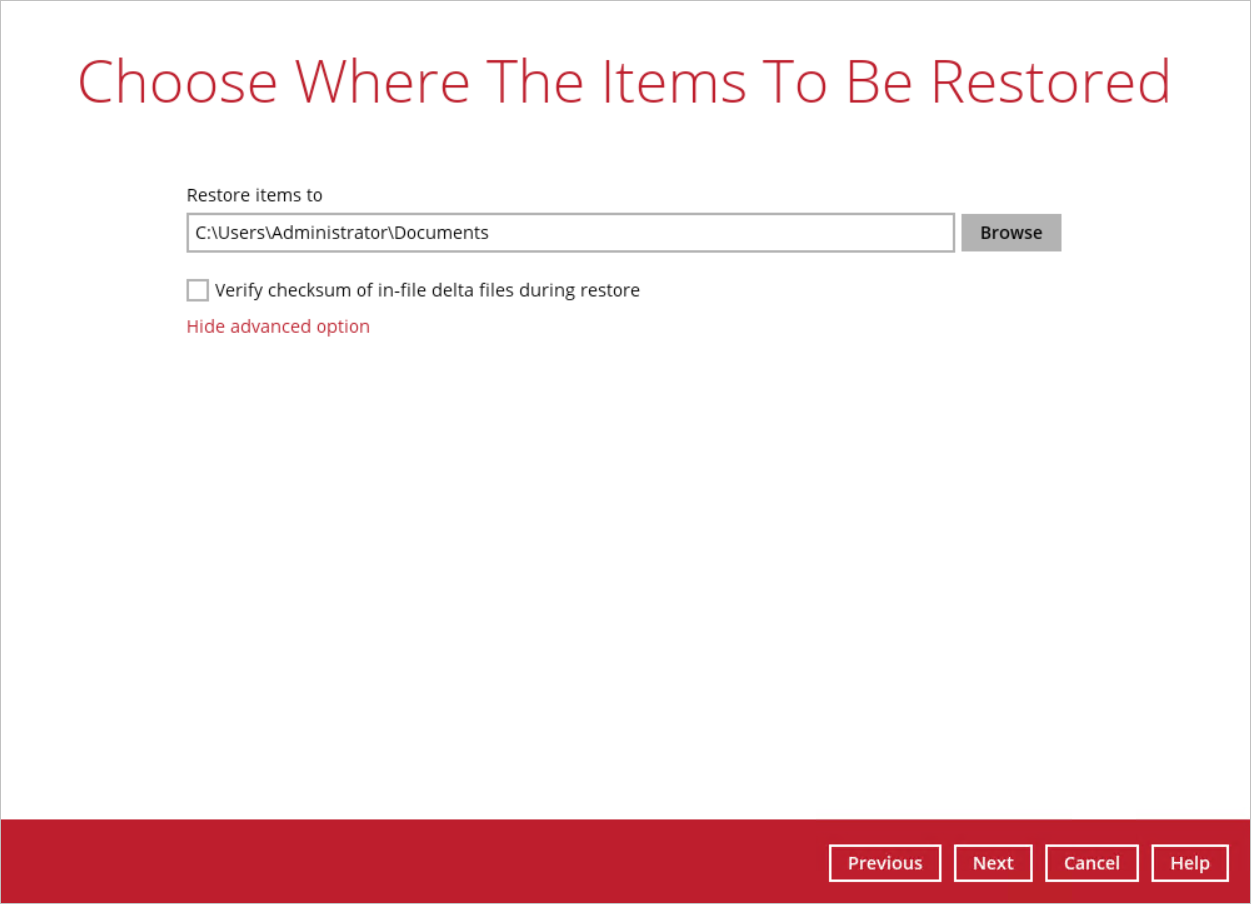Click the page title heading

click(x=624, y=82)
